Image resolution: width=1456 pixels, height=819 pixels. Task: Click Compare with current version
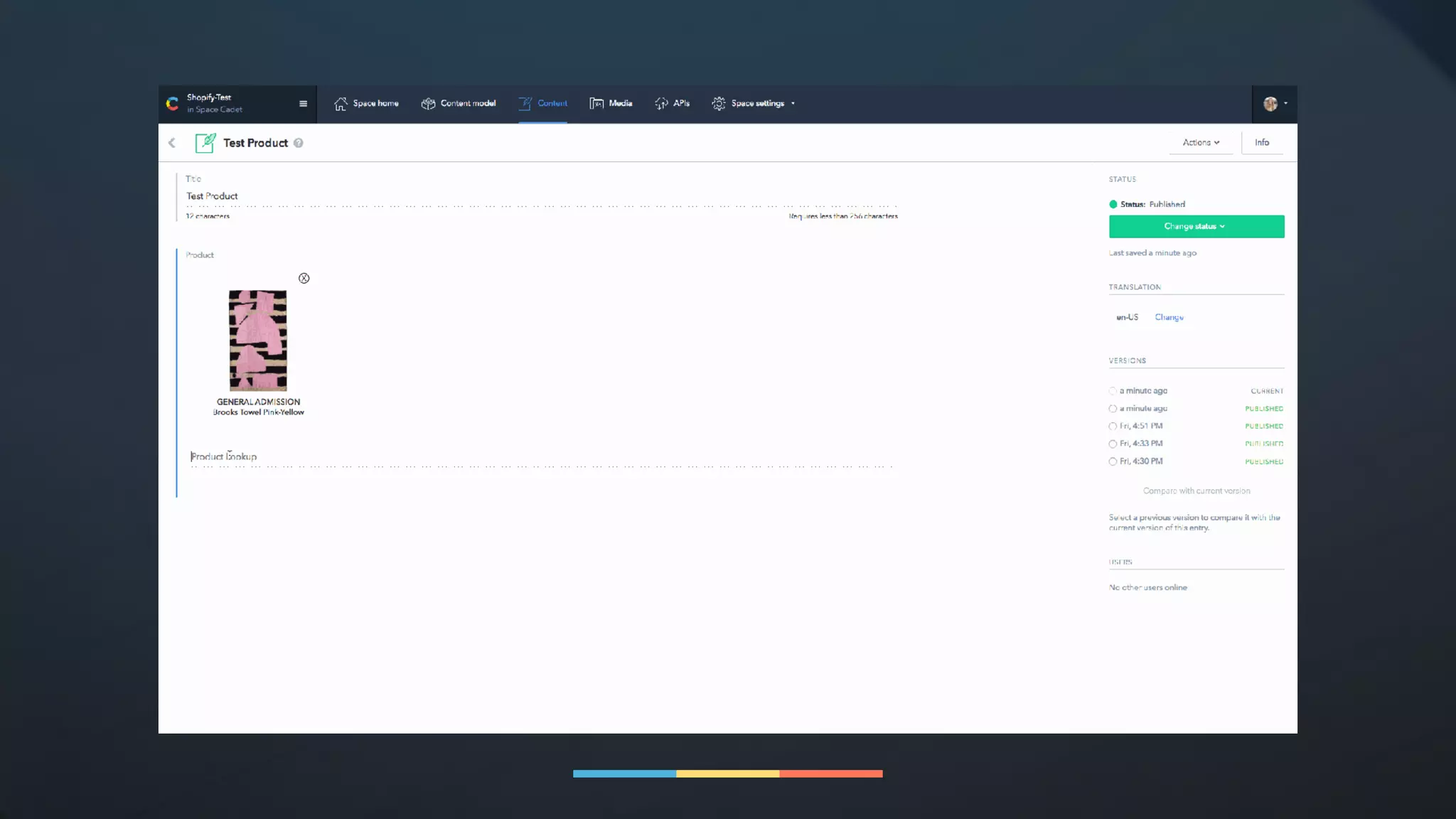1196,491
